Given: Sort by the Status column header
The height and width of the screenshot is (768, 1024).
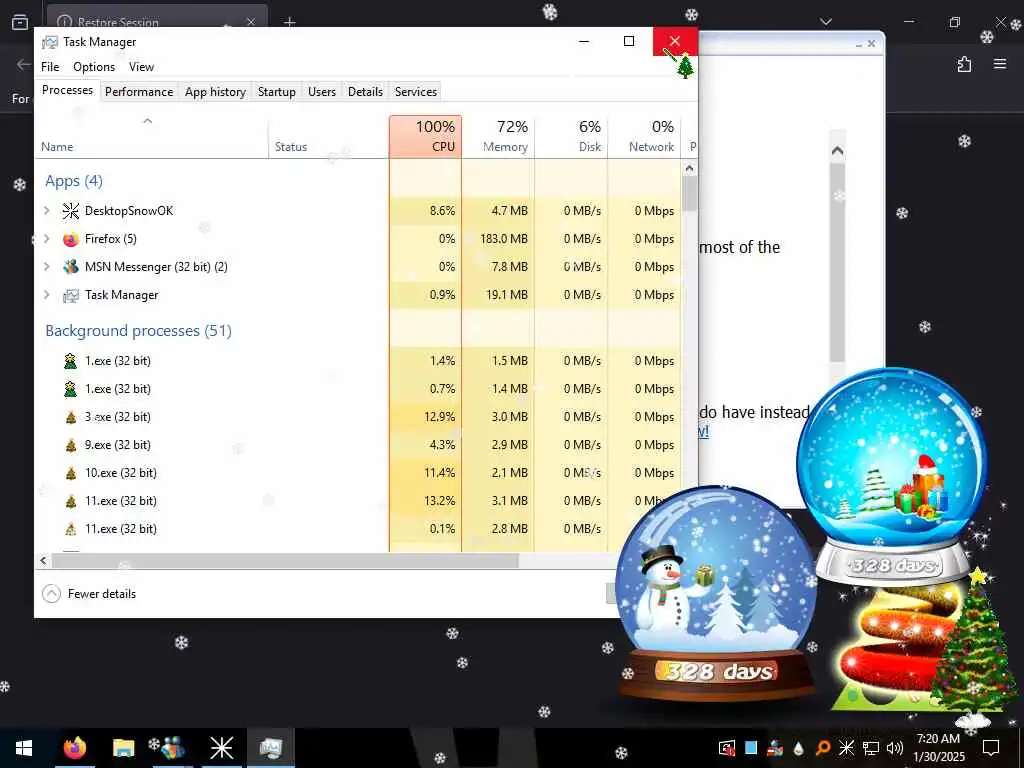Looking at the screenshot, I should 328,136.
